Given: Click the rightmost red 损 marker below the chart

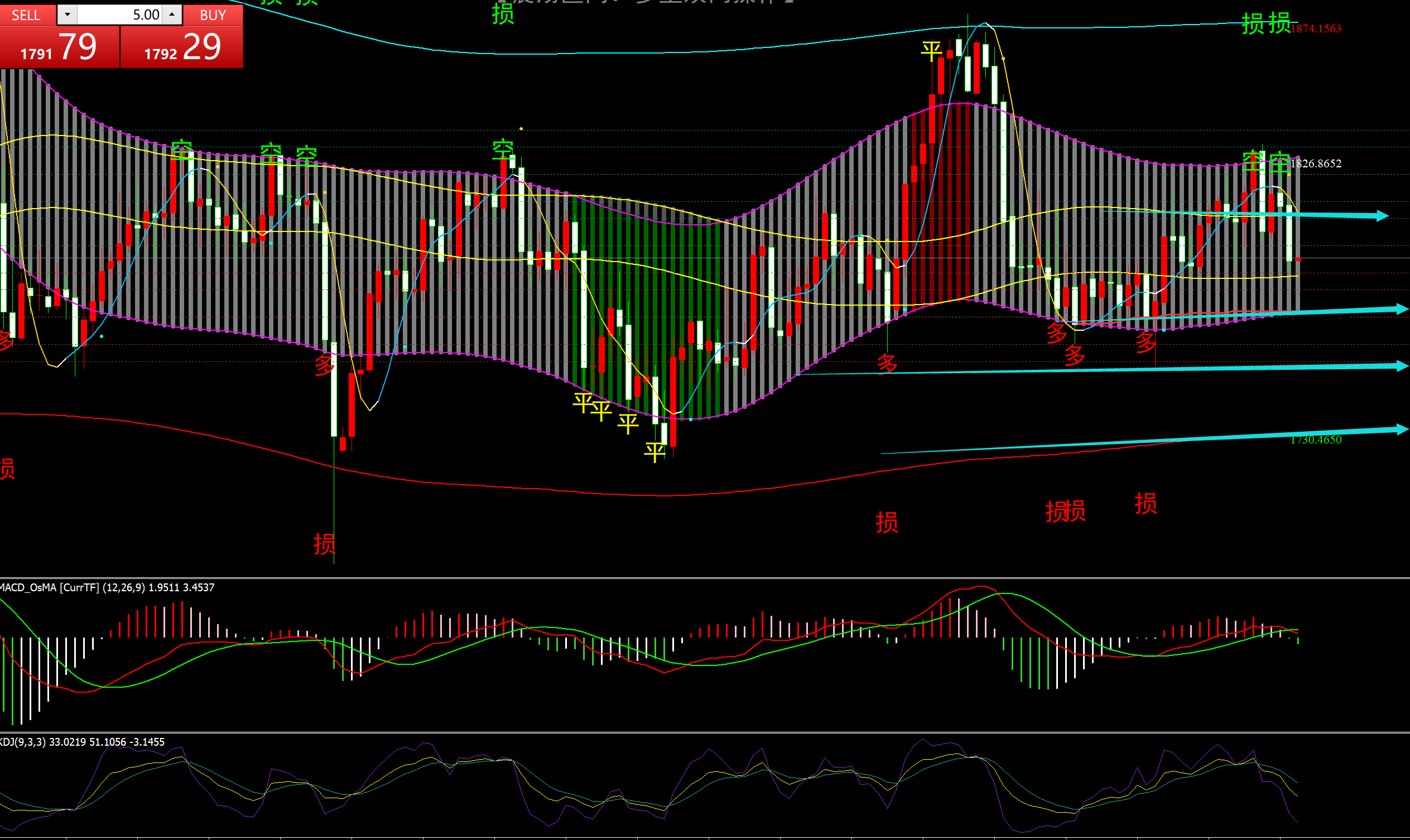Looking at the screenshot, I should [1146, 503].
